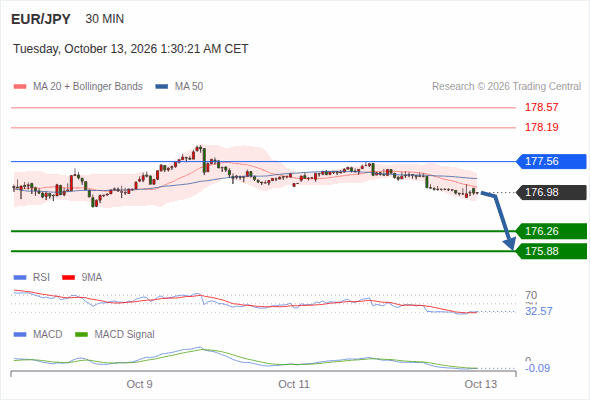Click the Oct 9 date marker

coord(139,384)
